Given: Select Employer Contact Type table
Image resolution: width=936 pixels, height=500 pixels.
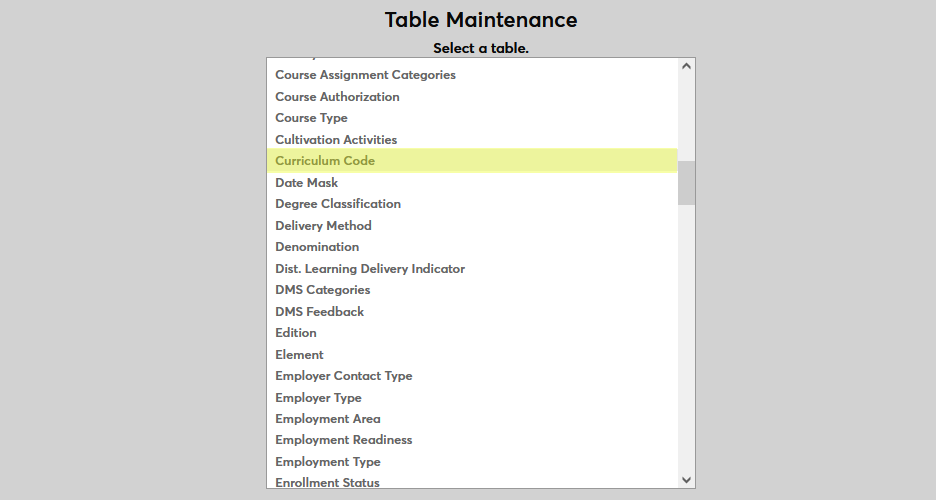Looking at the screenshot, I should click(343, 376).
